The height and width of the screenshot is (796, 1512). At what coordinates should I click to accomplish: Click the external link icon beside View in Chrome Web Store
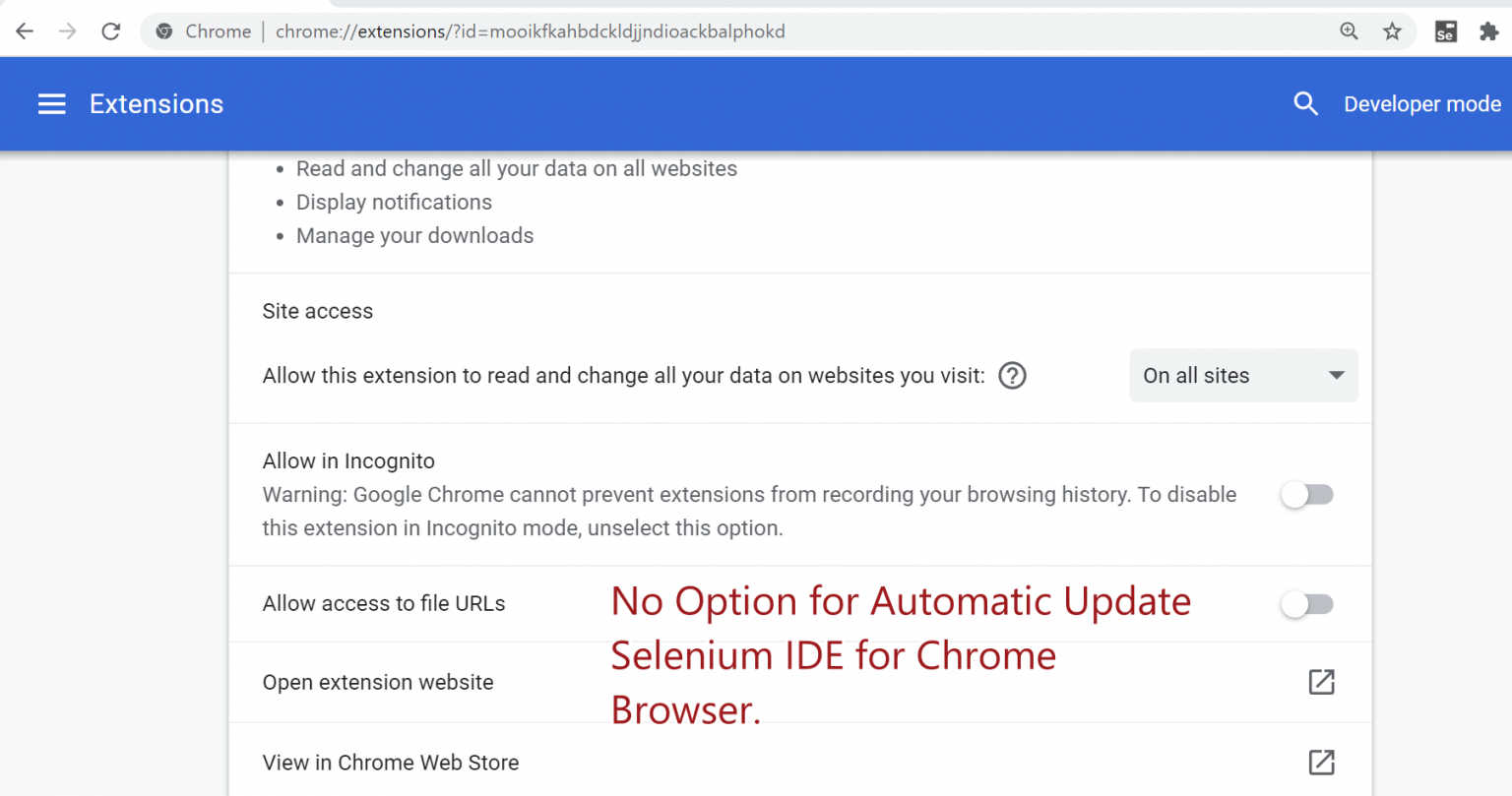(x=1322, y=763)
